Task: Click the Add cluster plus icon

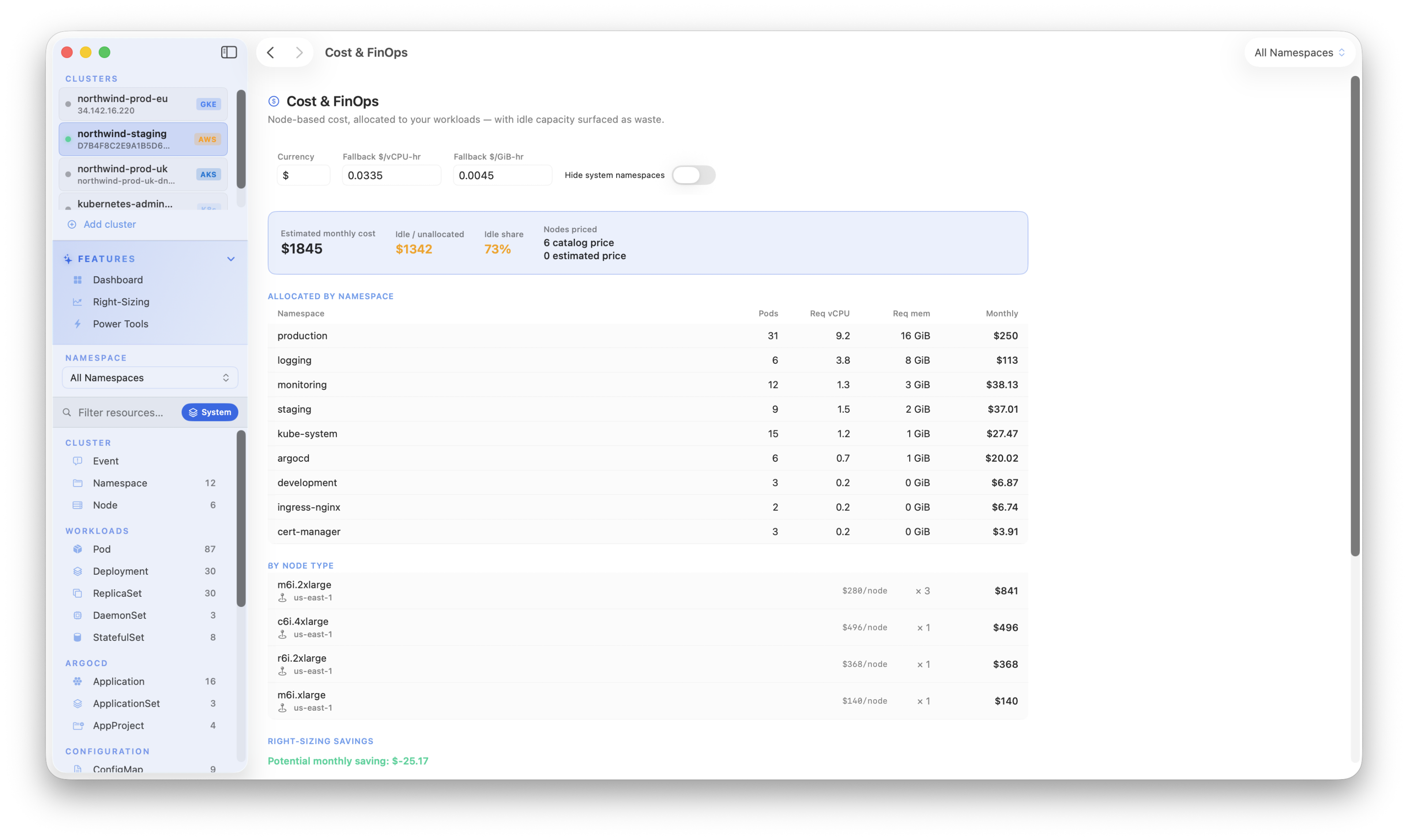Action: 72,224
